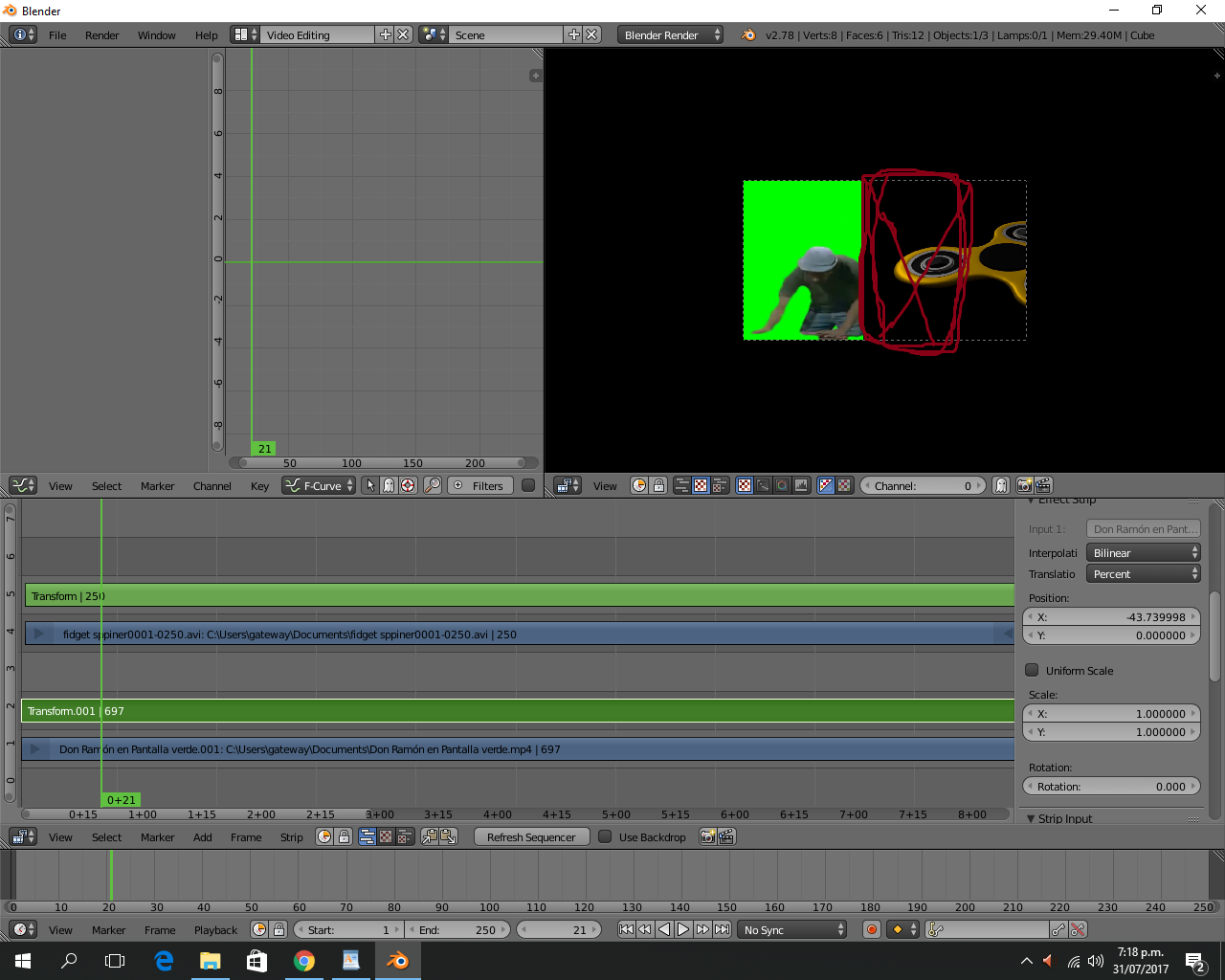The height and width of the screenshot is (980, 1225).
Task: Enable the Uniform Scale checkbox
Action: click(x=1032, y=670)
